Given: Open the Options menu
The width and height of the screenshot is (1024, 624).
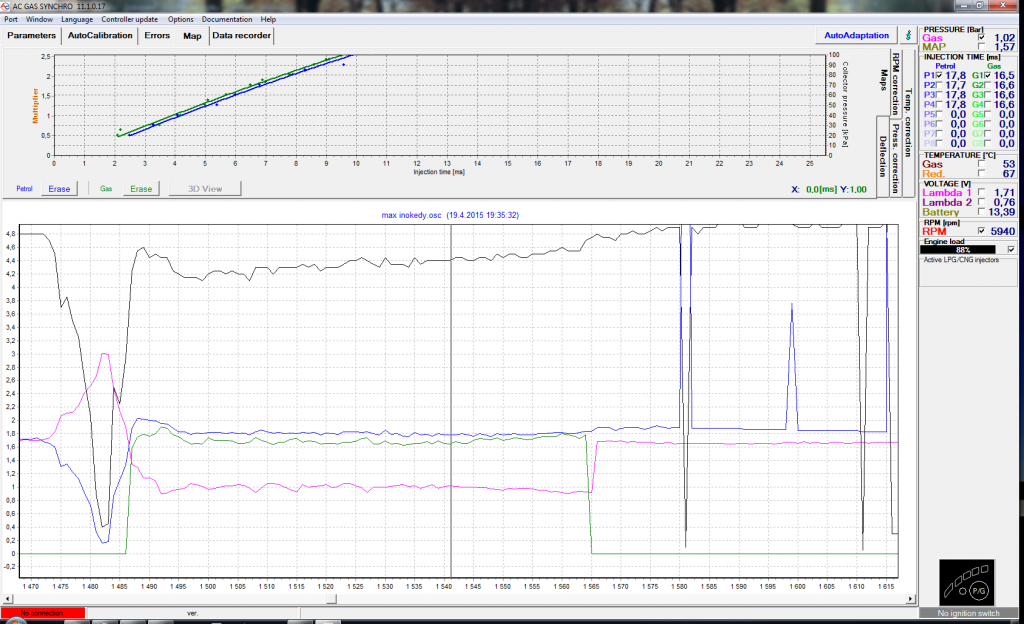Looking at the screenshot, I should [x=181, y=19].
